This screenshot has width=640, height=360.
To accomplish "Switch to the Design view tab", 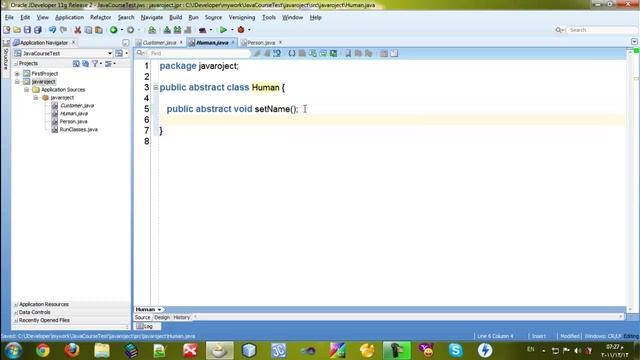I will [162, 318].
